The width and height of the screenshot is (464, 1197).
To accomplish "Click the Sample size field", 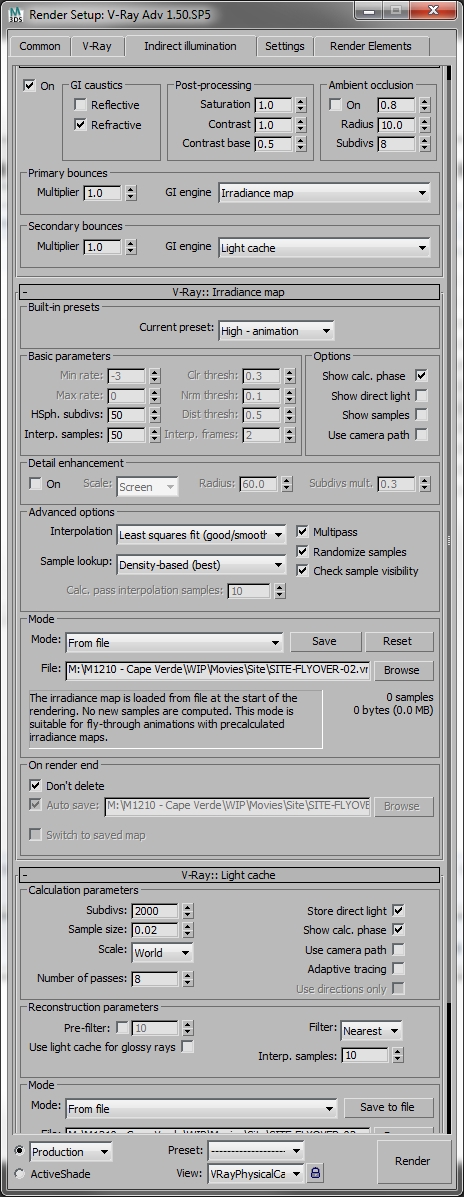I will pos(155,930).
